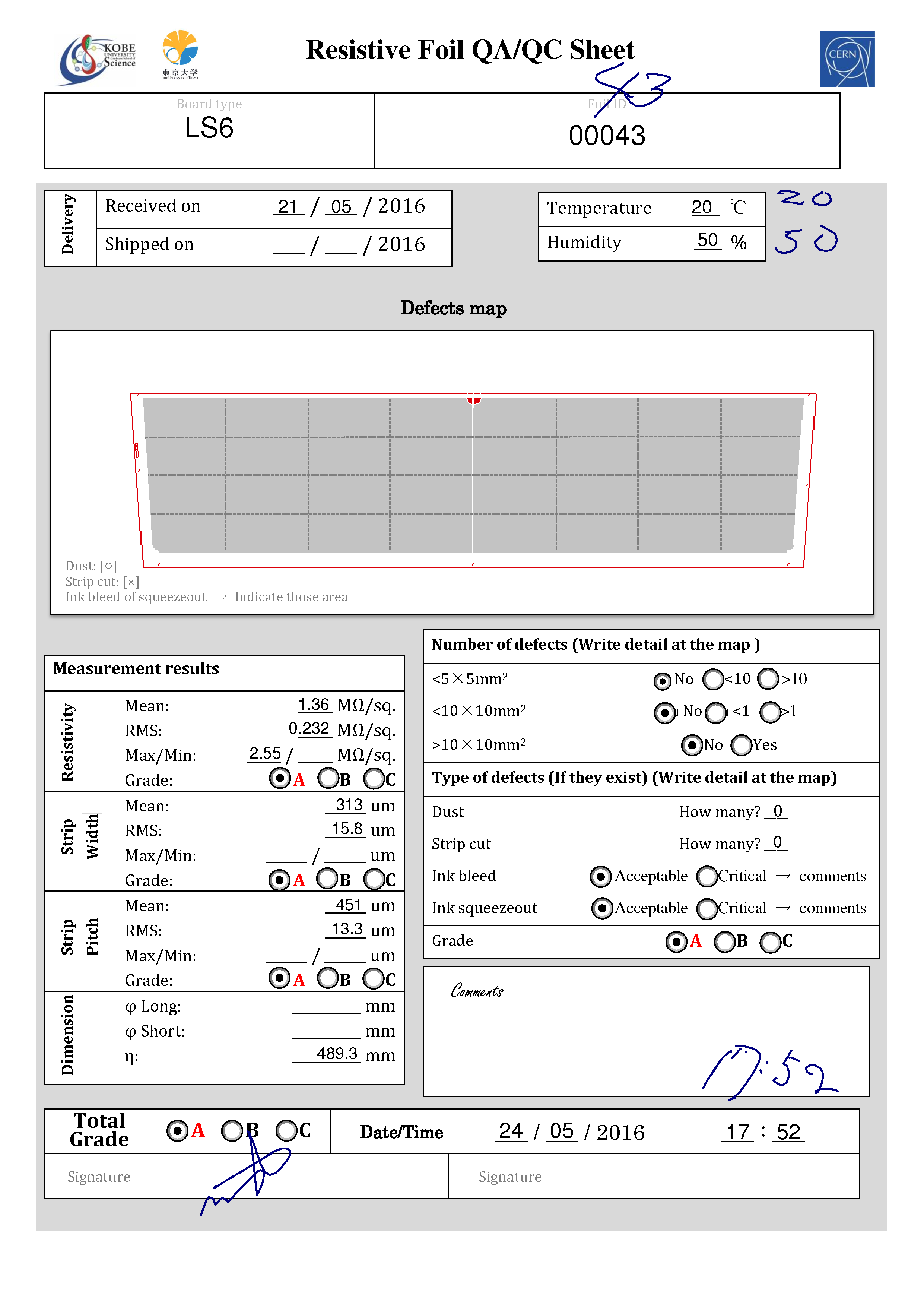
Task: Click the Board type field LS6
Action: (x=209, y=127)
